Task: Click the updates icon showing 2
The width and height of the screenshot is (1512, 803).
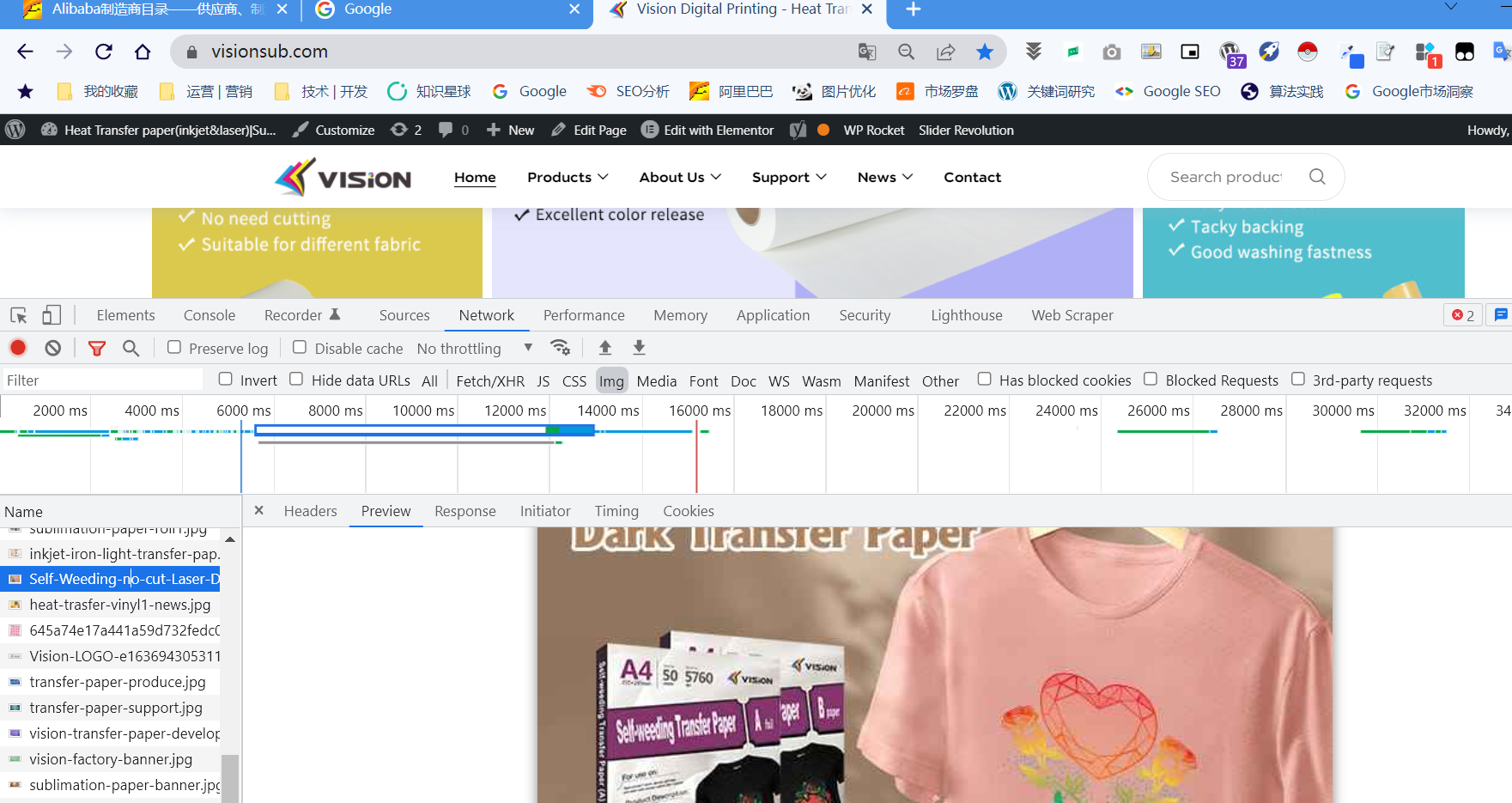Action: 406,131
